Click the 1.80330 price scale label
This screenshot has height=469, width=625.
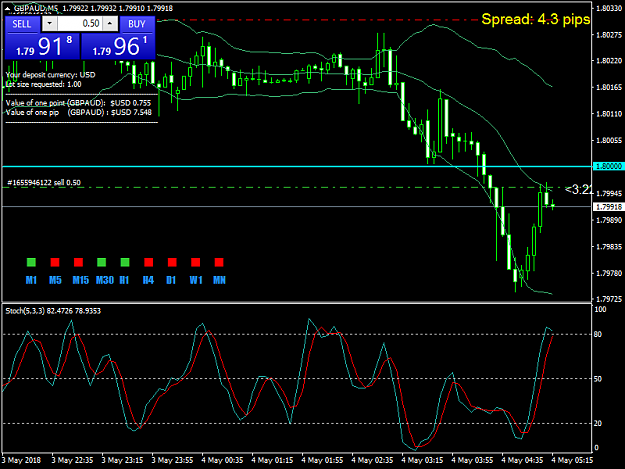pos(609,8)
